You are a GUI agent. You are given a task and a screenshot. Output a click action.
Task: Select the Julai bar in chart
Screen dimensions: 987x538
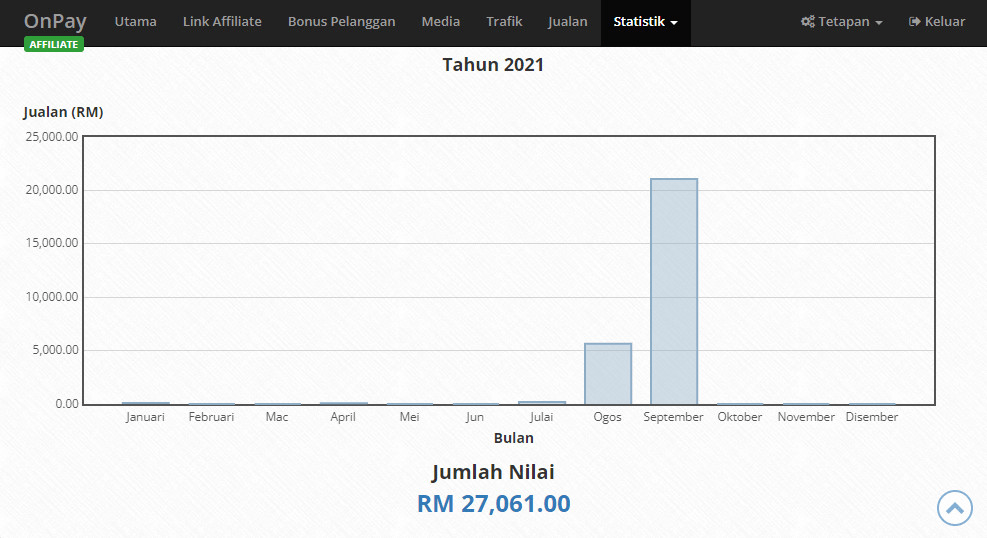click(x=542, y=402)
